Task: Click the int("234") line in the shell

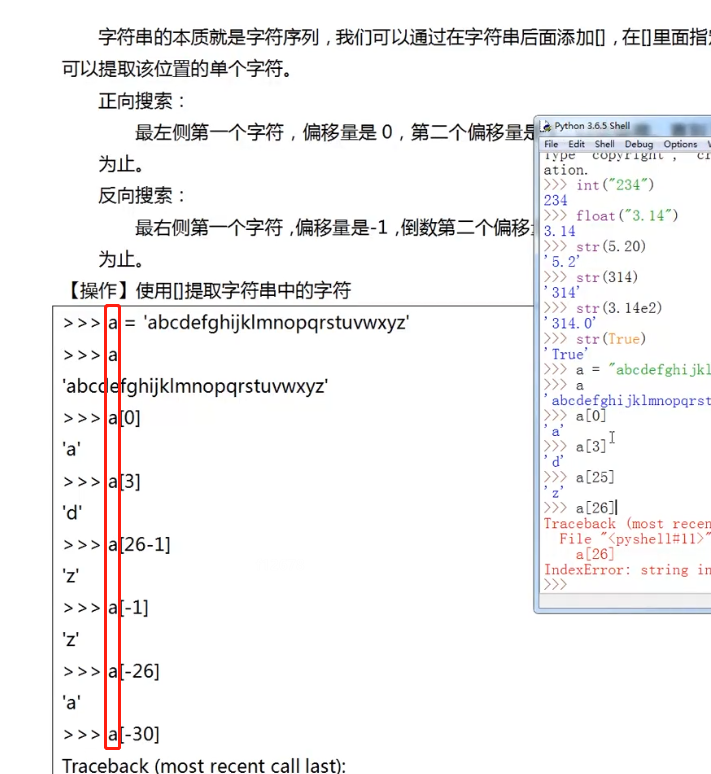Action: [x=598, y=185]
